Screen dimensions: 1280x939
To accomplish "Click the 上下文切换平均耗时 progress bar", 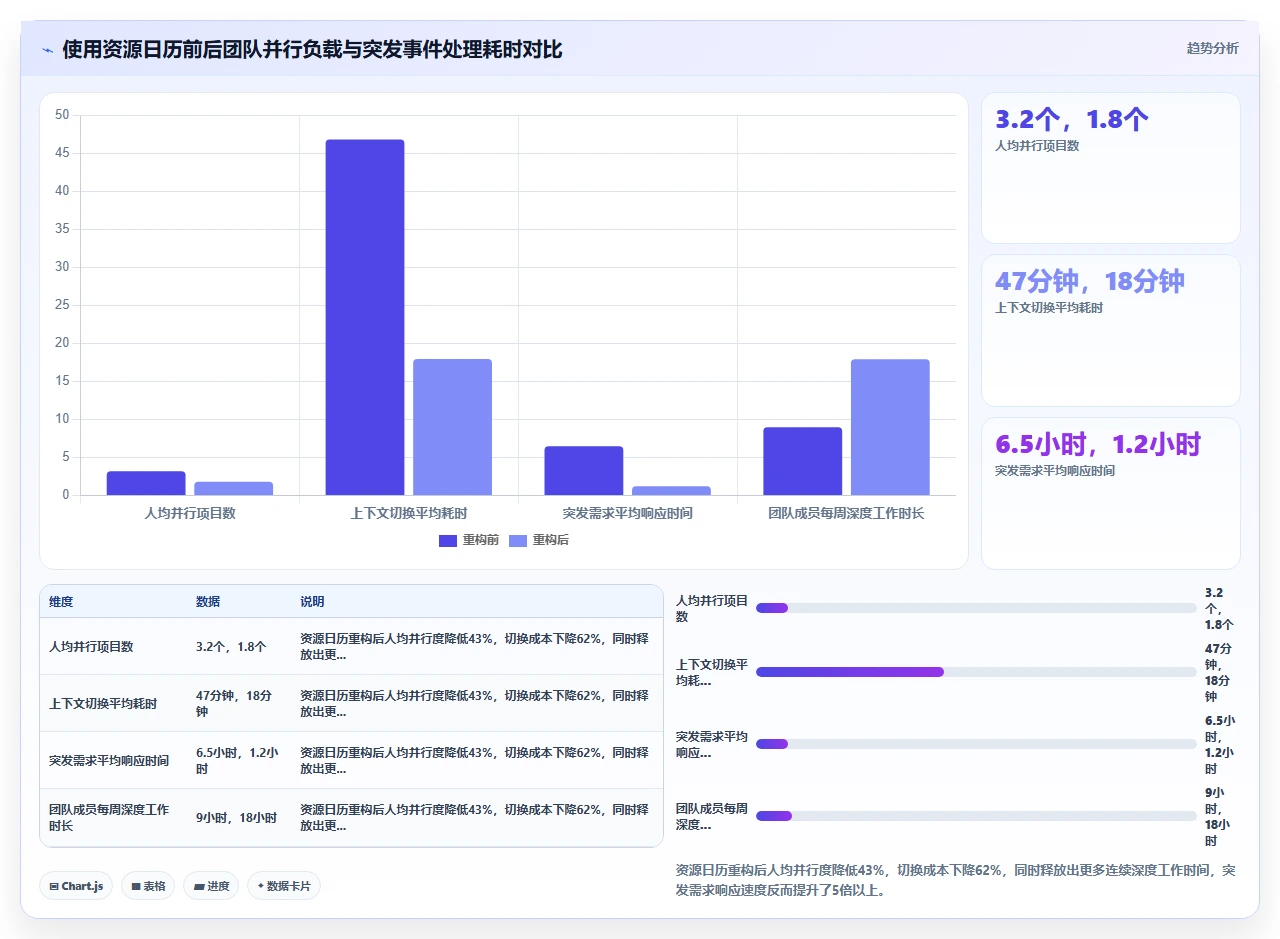I will click(x=976, y=672).
